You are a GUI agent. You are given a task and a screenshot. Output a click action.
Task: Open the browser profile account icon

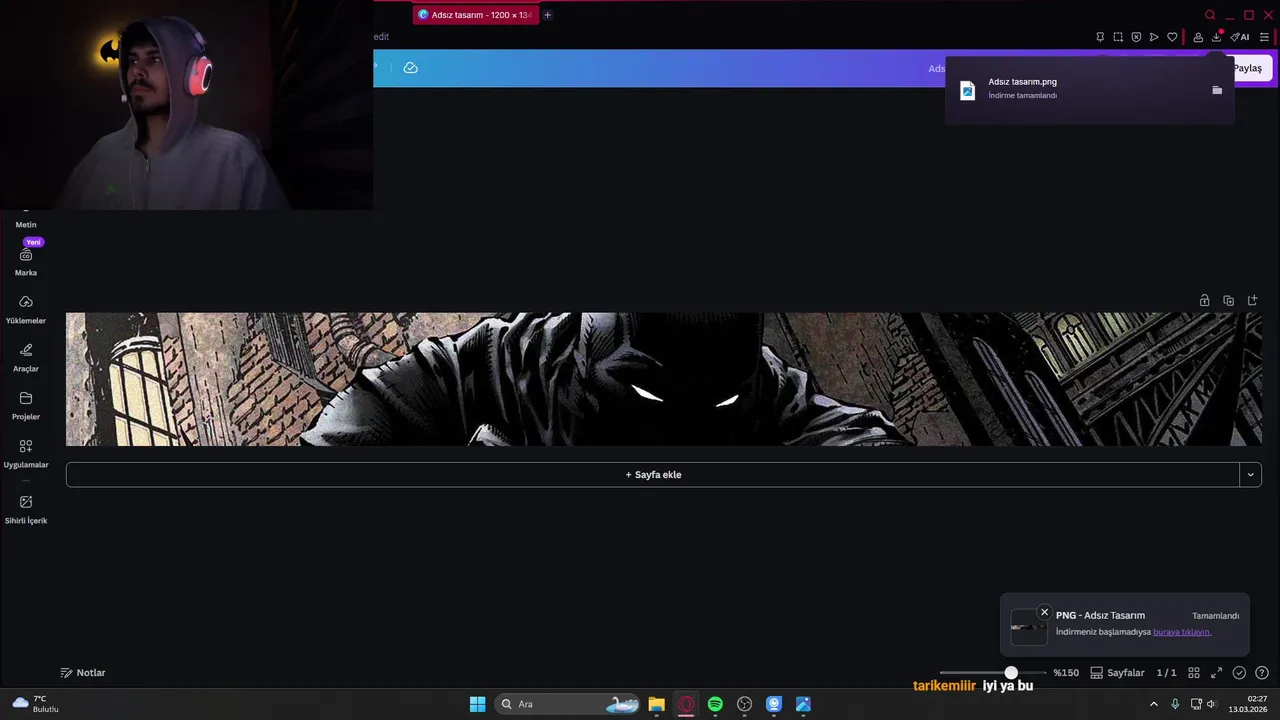coord(1198,37)
